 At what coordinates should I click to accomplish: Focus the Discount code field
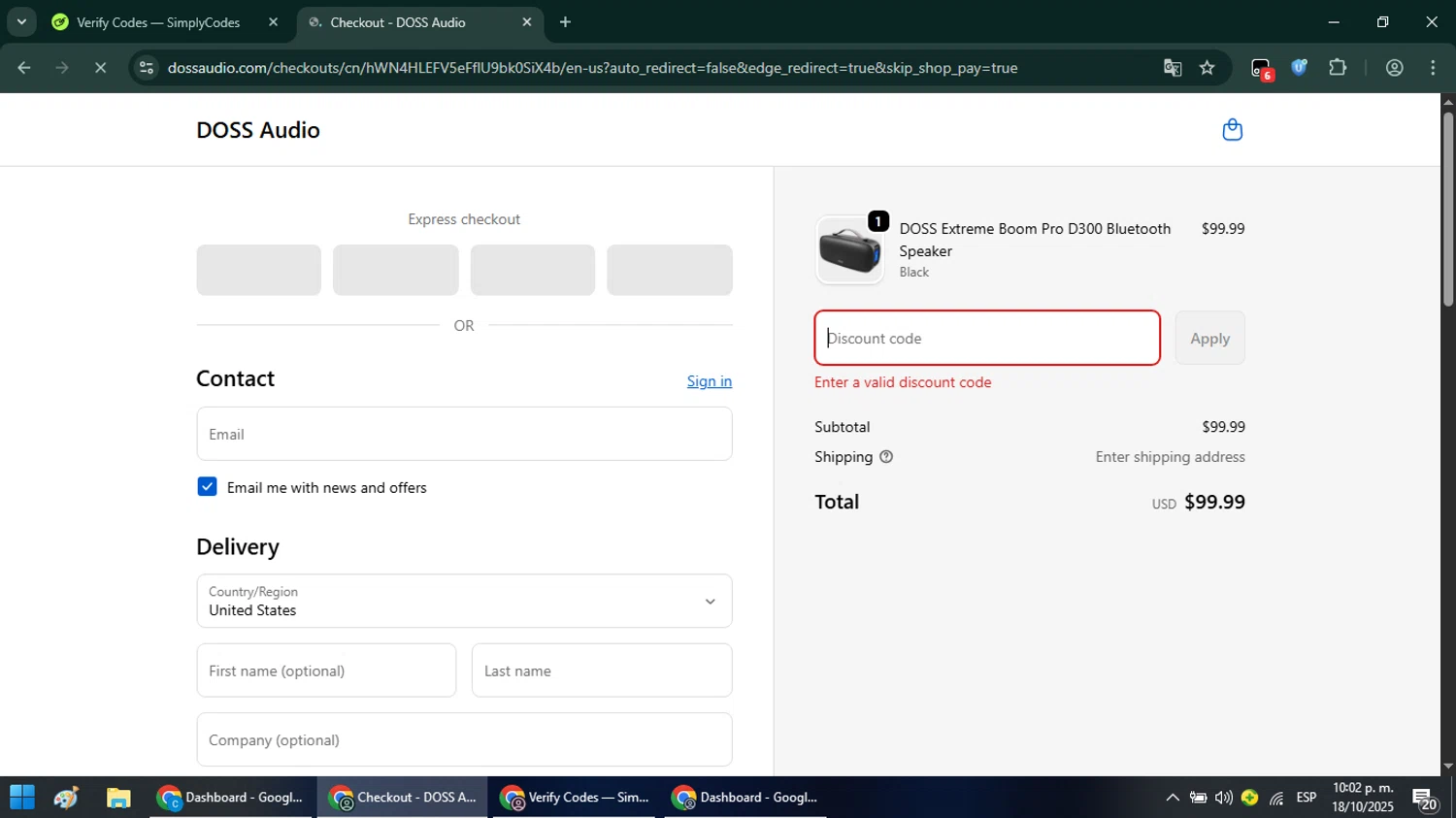[987, 339]
